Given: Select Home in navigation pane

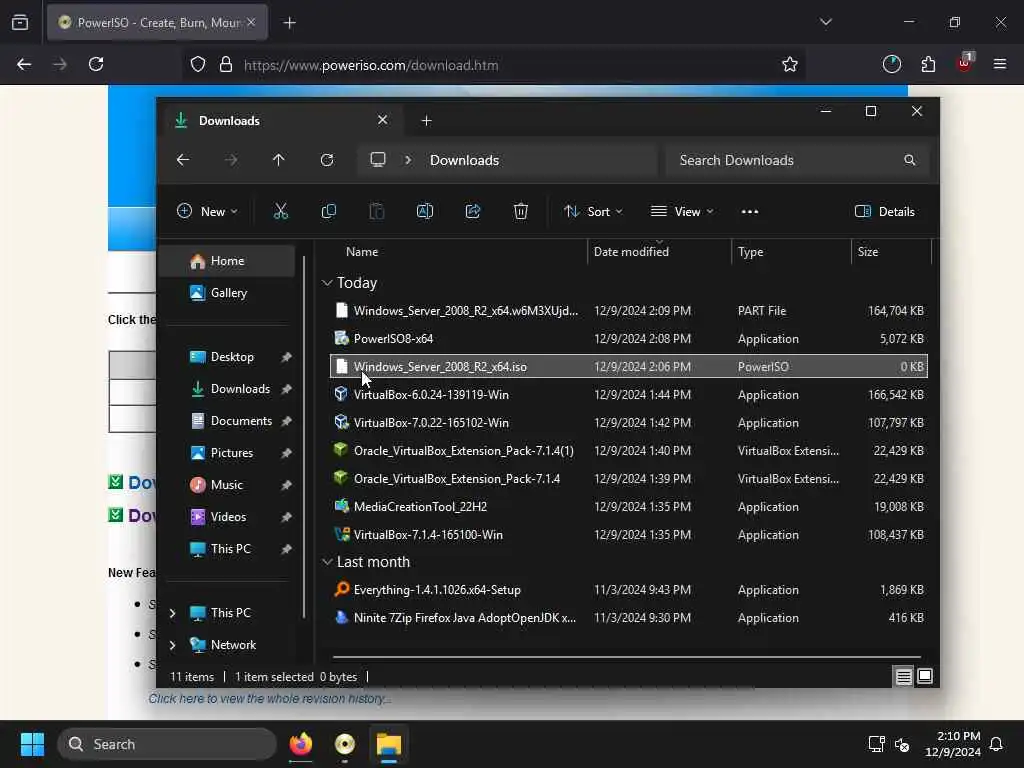Looking at the screenshot, I should point(228,261).
